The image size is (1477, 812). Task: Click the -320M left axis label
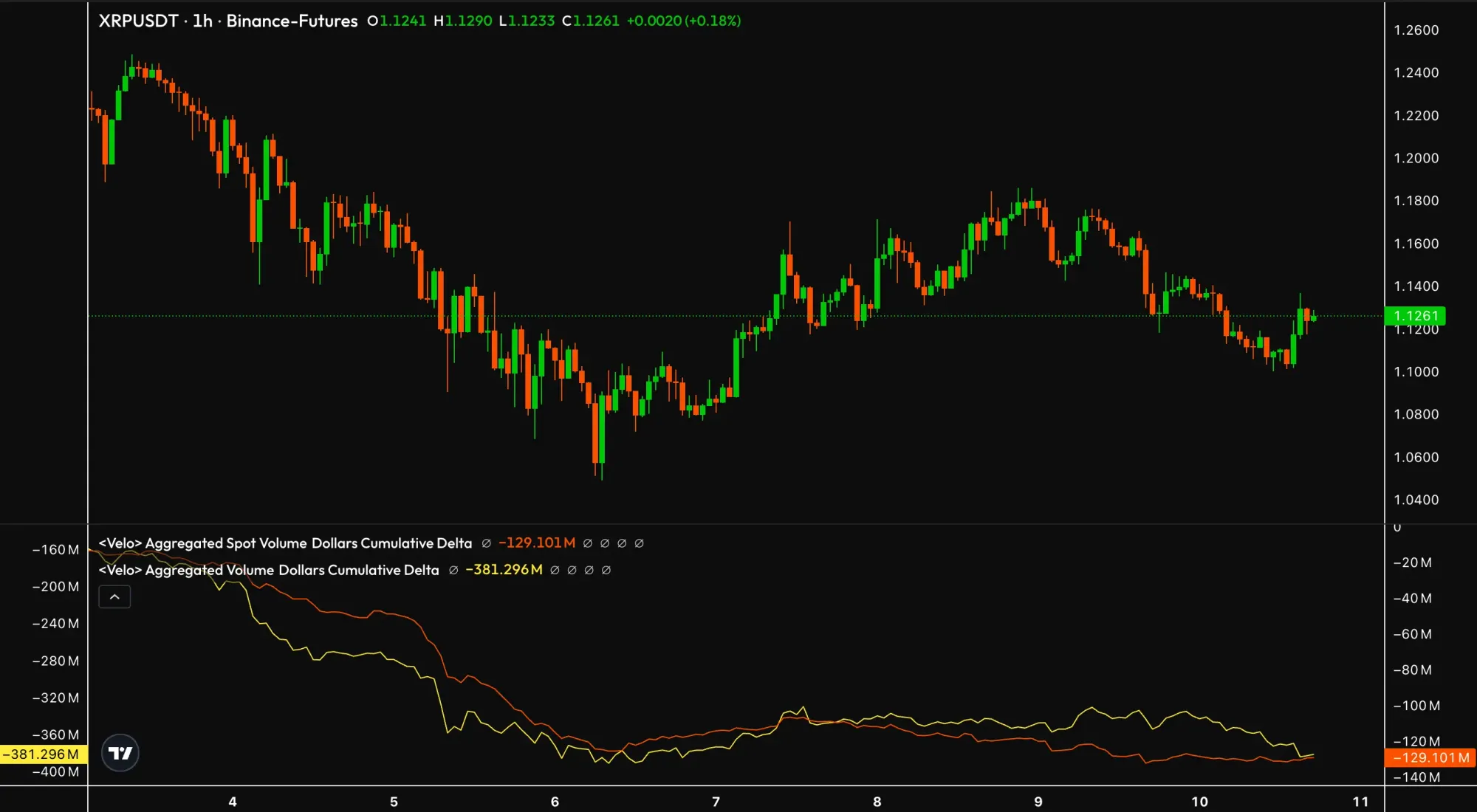point(55,698)
